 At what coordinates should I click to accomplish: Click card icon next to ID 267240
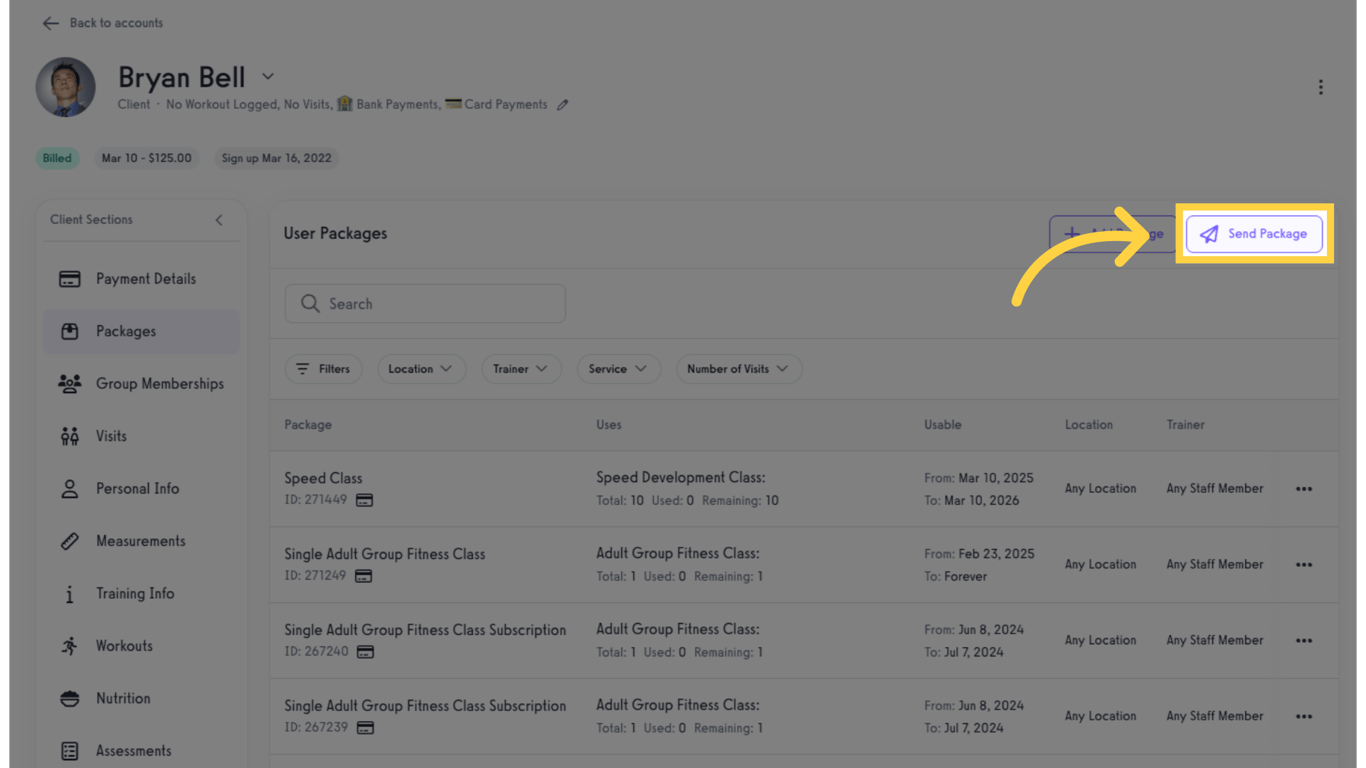click(365, 652)
